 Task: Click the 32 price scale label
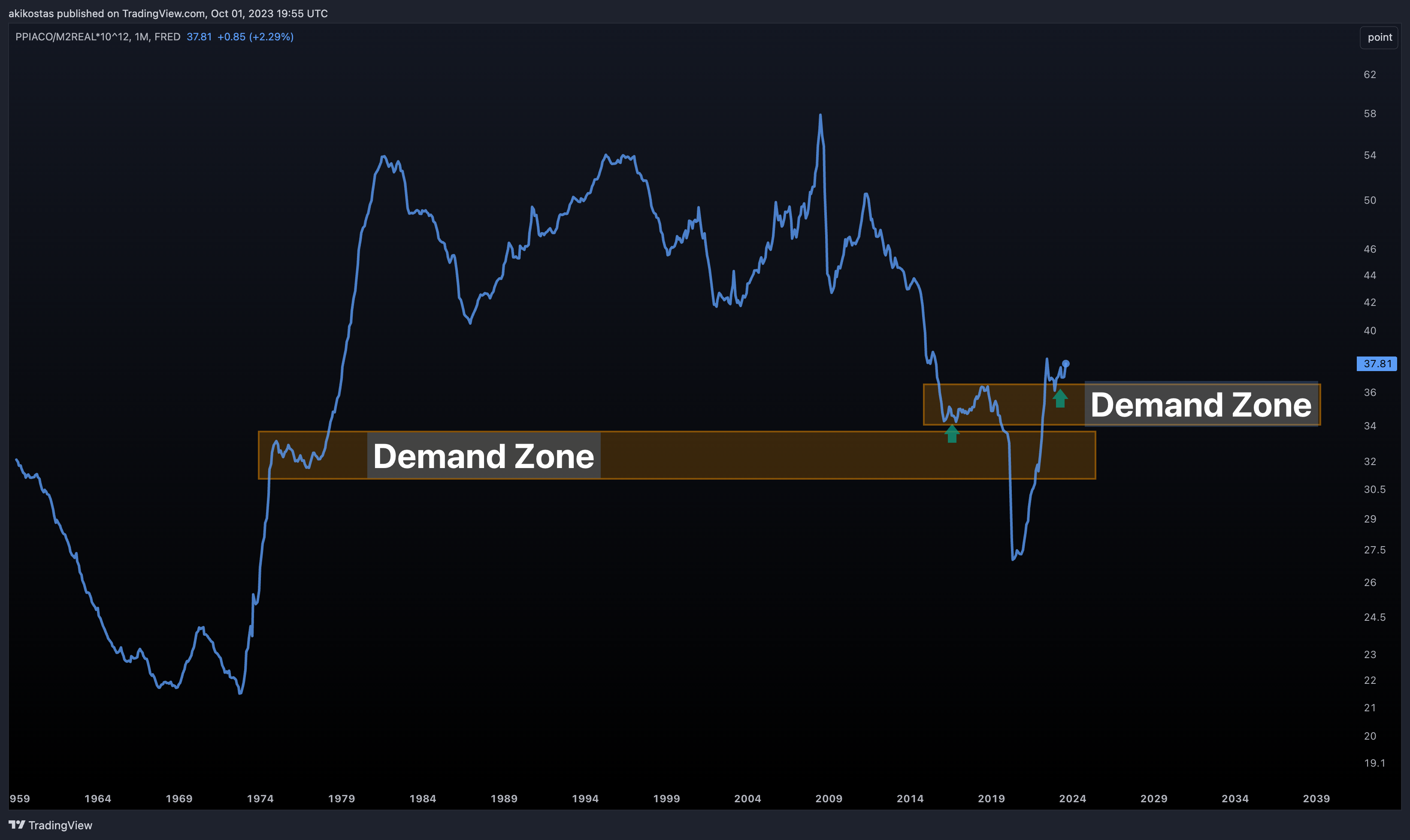click(1370, 461)
